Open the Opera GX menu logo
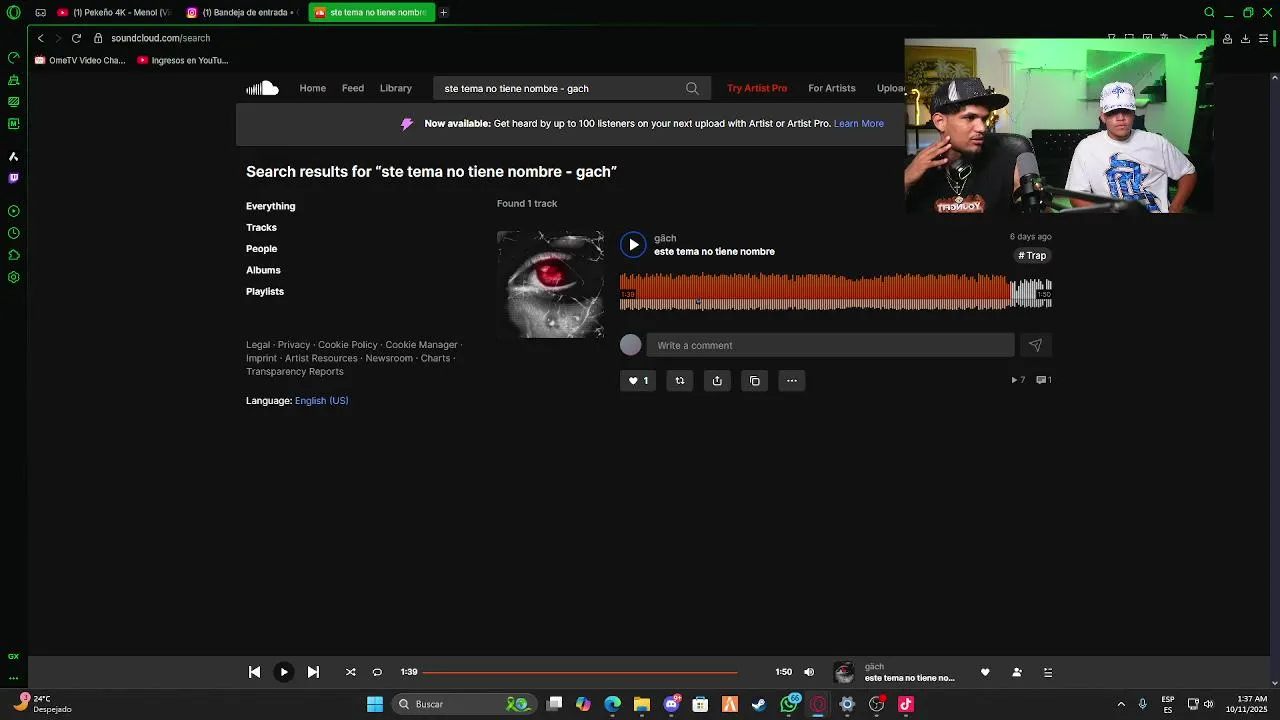 click(13, 12)
